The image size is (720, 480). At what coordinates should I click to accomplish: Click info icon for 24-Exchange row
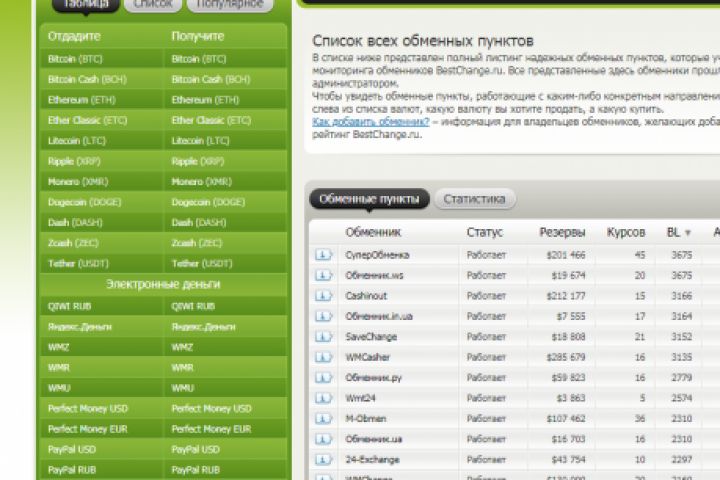323,459
